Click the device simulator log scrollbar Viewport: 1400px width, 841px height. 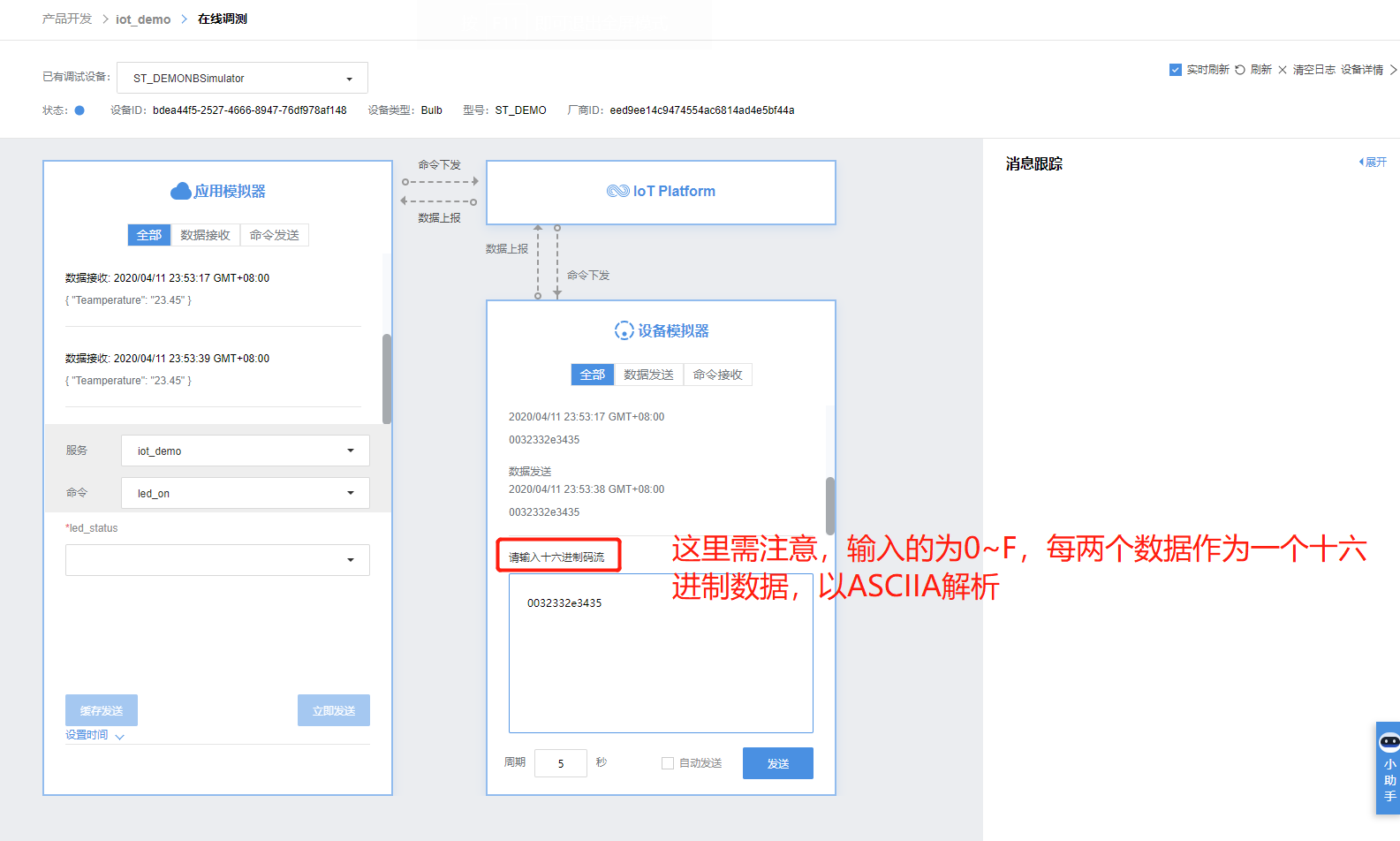click(x=830, y=505)
